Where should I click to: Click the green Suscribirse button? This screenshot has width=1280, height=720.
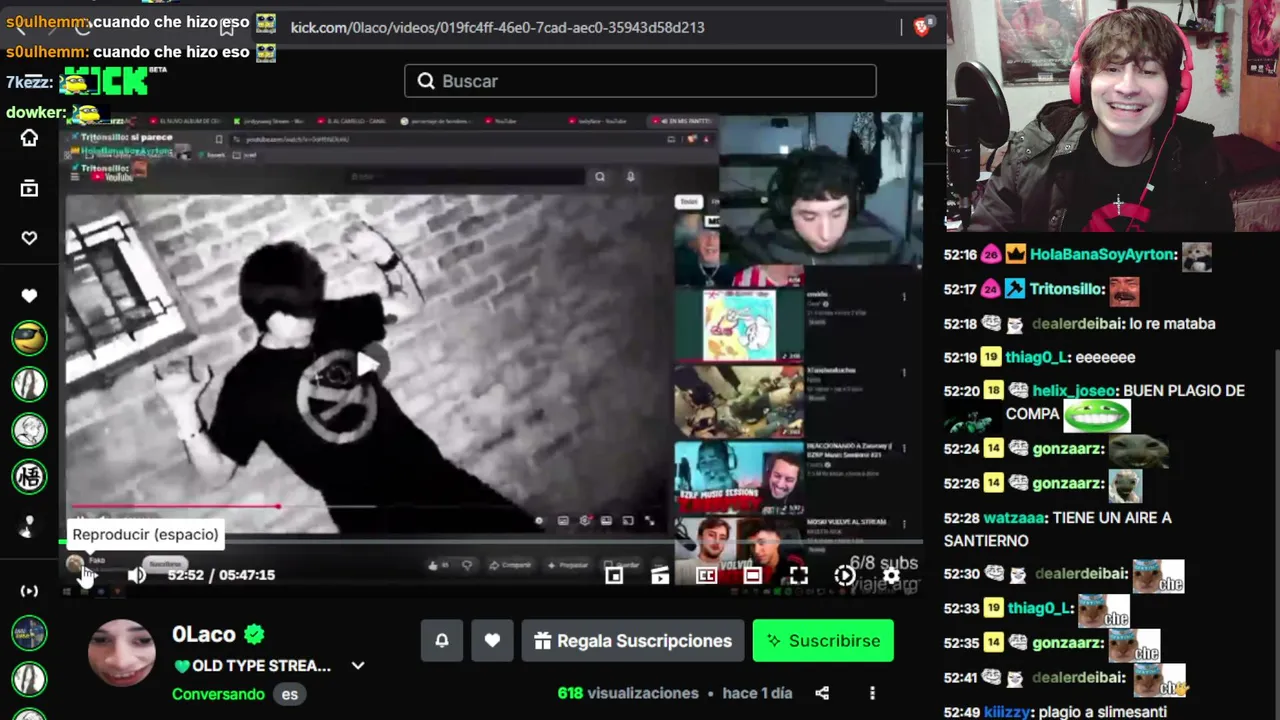(823, 641)
